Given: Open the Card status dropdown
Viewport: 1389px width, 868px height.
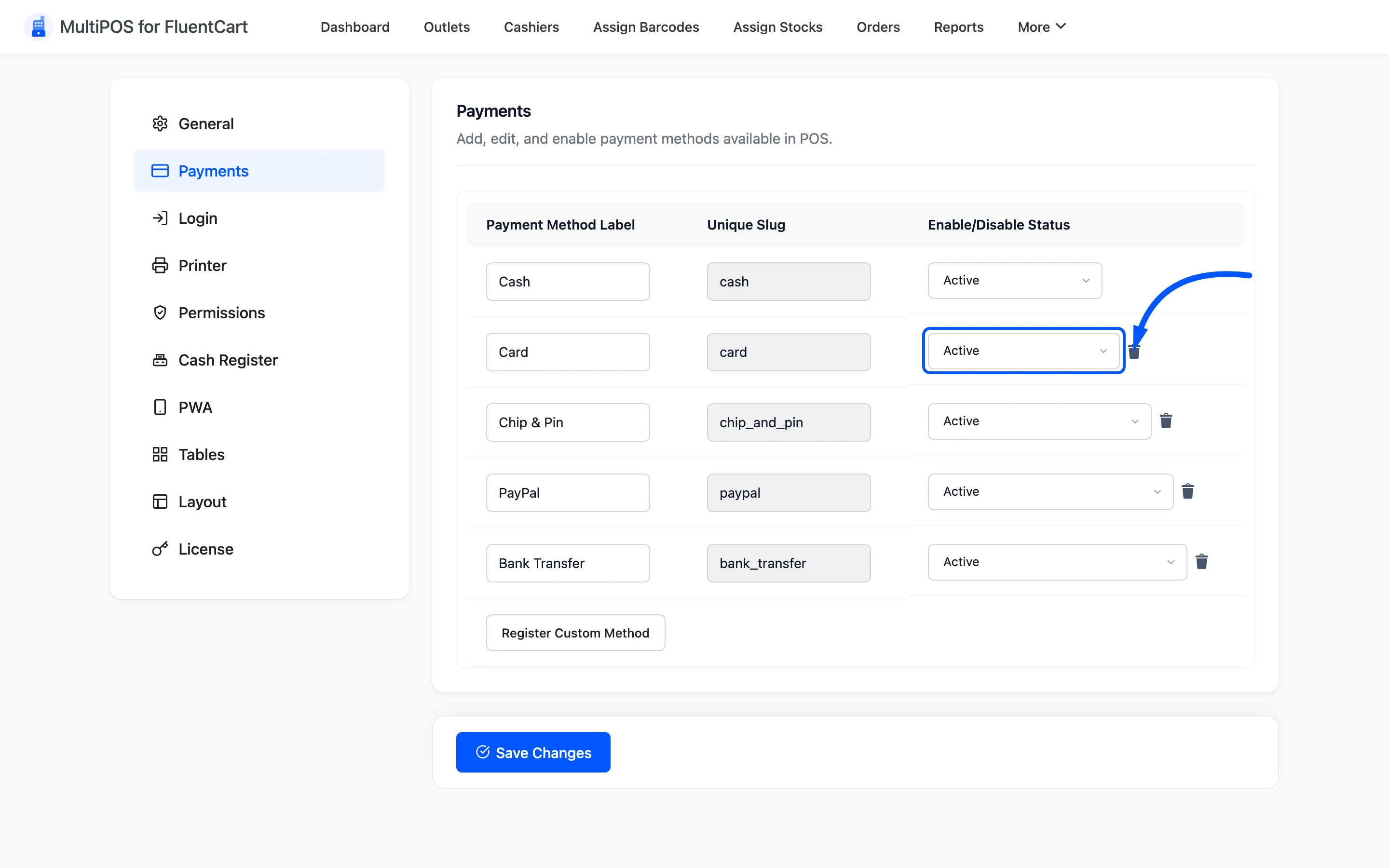Looking at the screenshot, I should (1023, 351).
